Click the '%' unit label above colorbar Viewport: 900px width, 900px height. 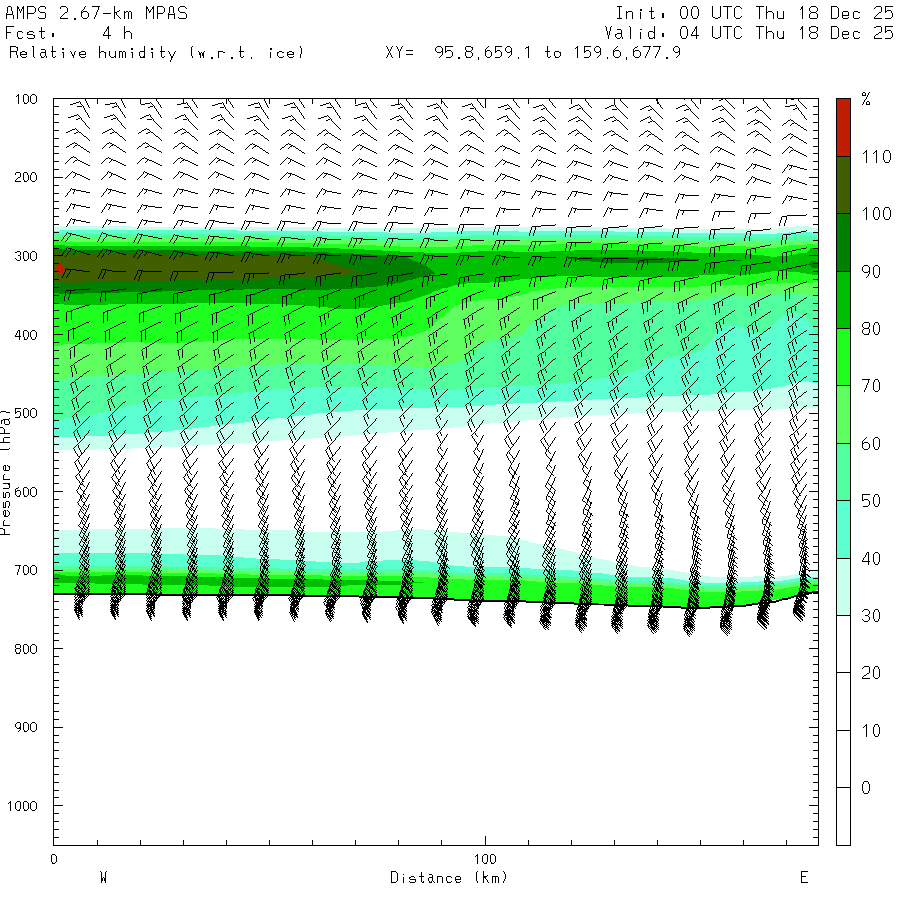click(x=866, y=99)
